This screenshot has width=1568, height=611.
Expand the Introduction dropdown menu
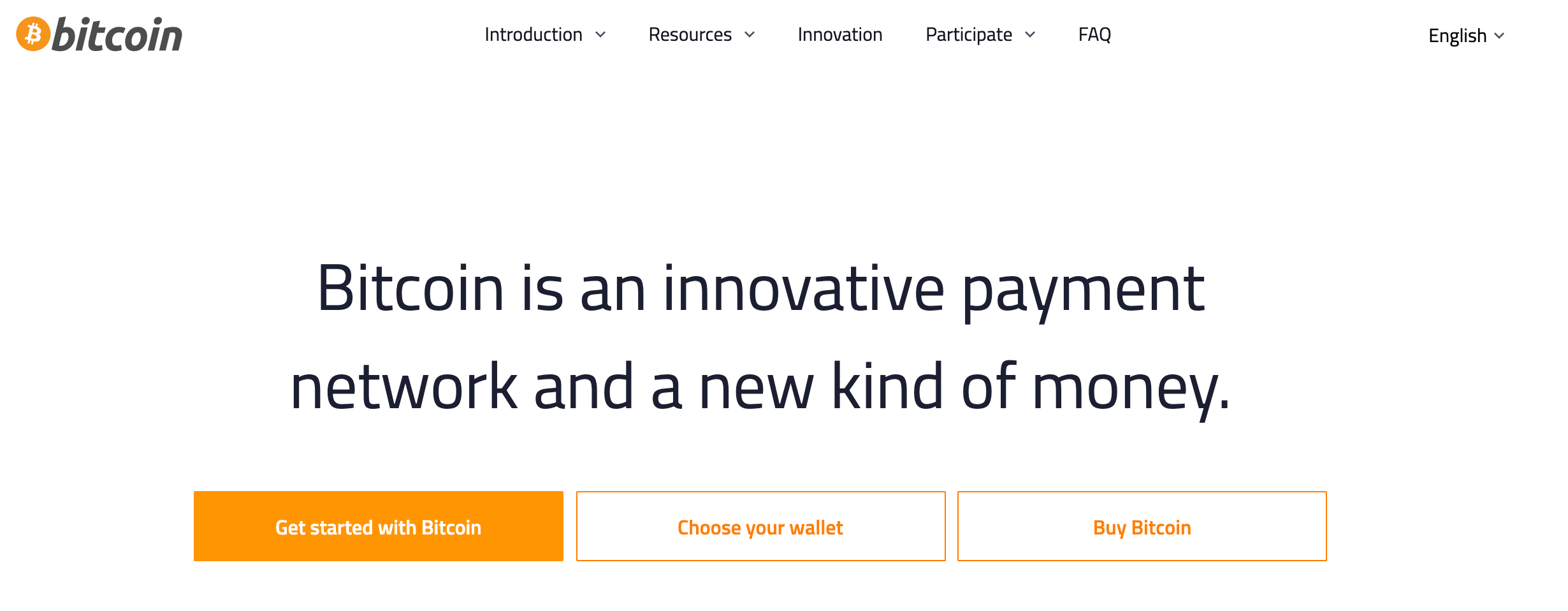[534, 34]
